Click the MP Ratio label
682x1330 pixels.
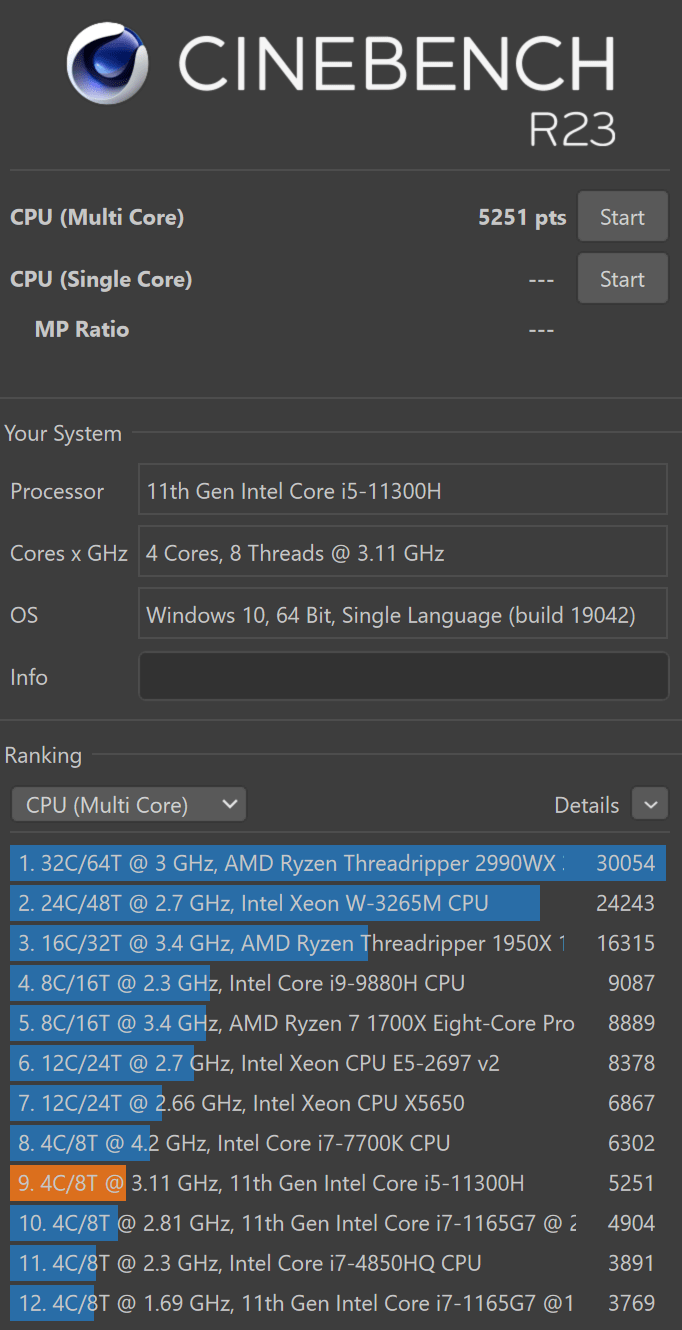(82, 329)
